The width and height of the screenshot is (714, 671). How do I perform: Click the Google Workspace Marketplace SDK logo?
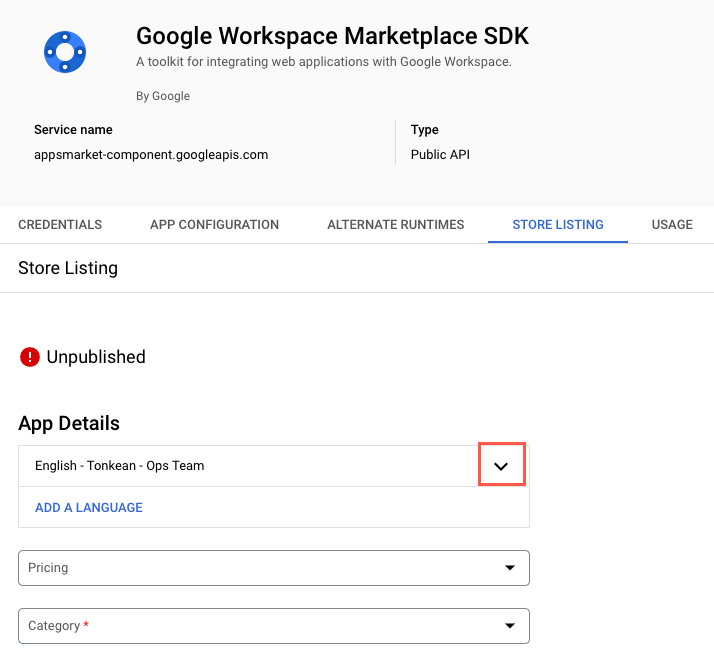(x=65, y=51)
